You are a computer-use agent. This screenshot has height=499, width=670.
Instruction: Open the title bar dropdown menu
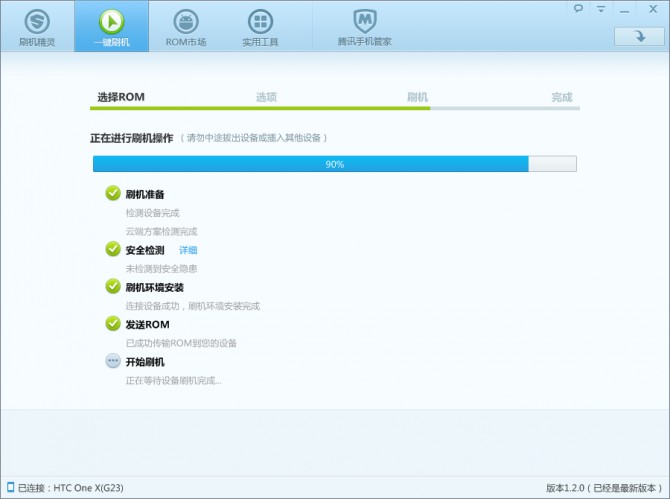pos(601,9)
